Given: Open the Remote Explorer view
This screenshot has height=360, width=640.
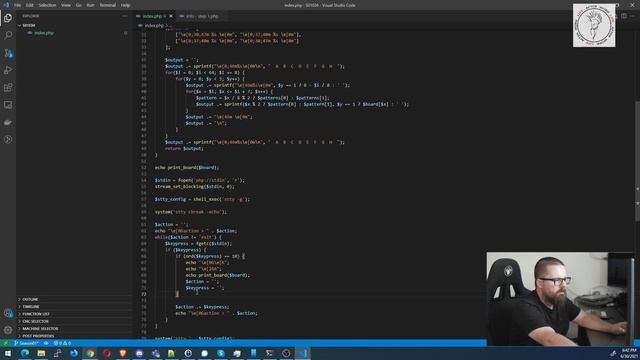Looking at the screenshot, I should pos(8,105).
